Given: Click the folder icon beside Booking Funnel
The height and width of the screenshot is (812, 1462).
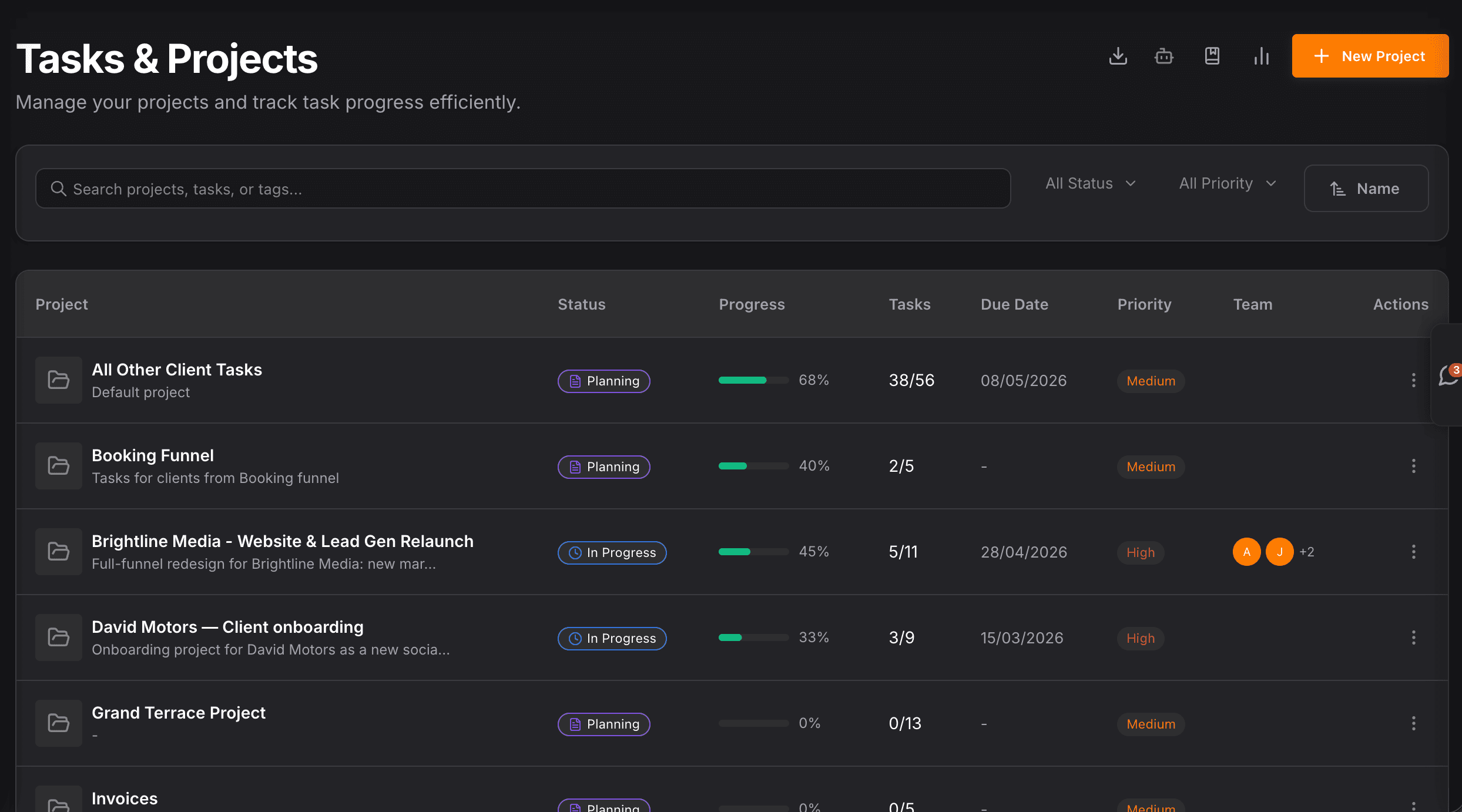Looking at the screenshot, I should [58, 465].
